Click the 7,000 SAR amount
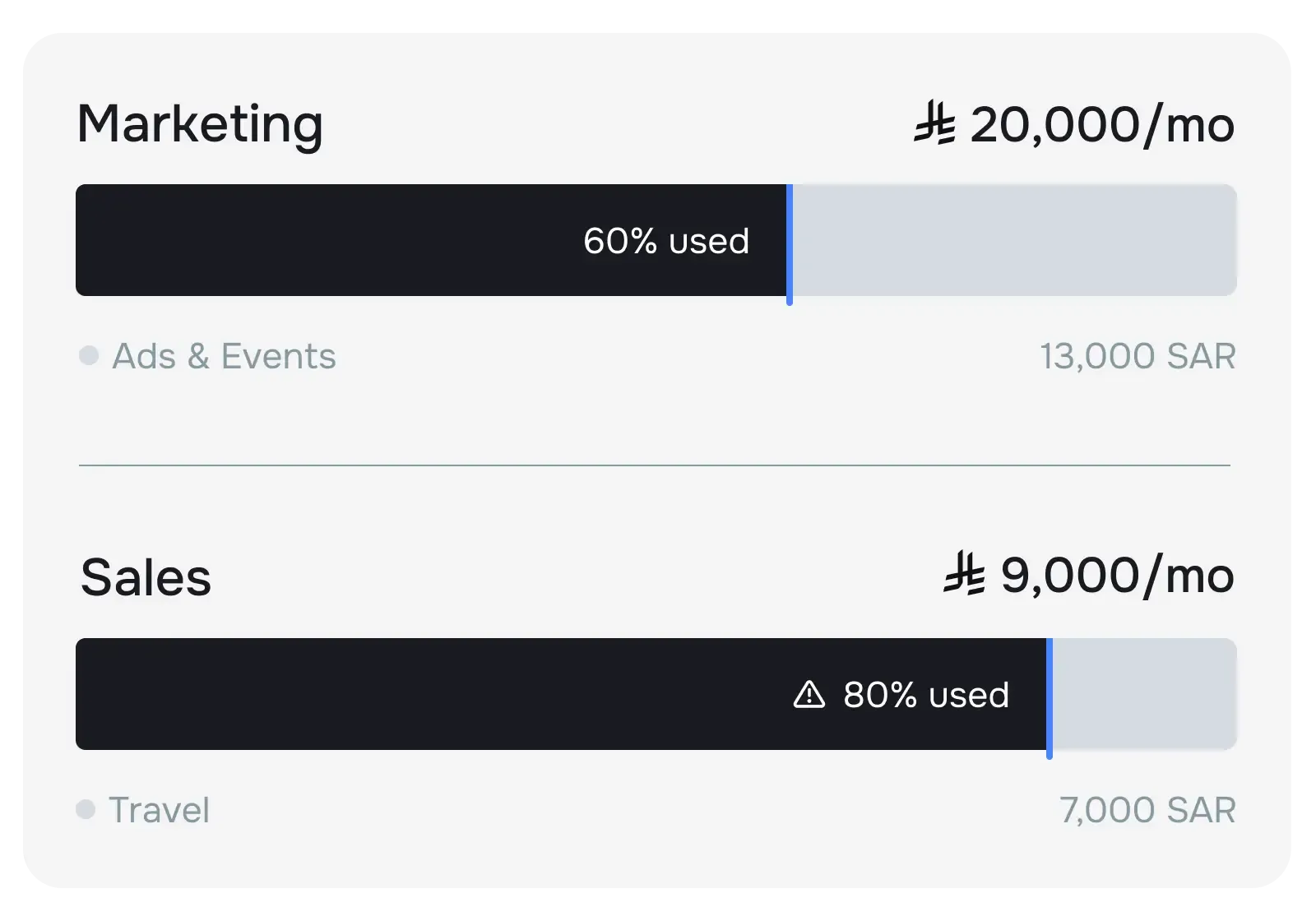The width and height of the screenshot is (1316, 921). (1147, 810)
